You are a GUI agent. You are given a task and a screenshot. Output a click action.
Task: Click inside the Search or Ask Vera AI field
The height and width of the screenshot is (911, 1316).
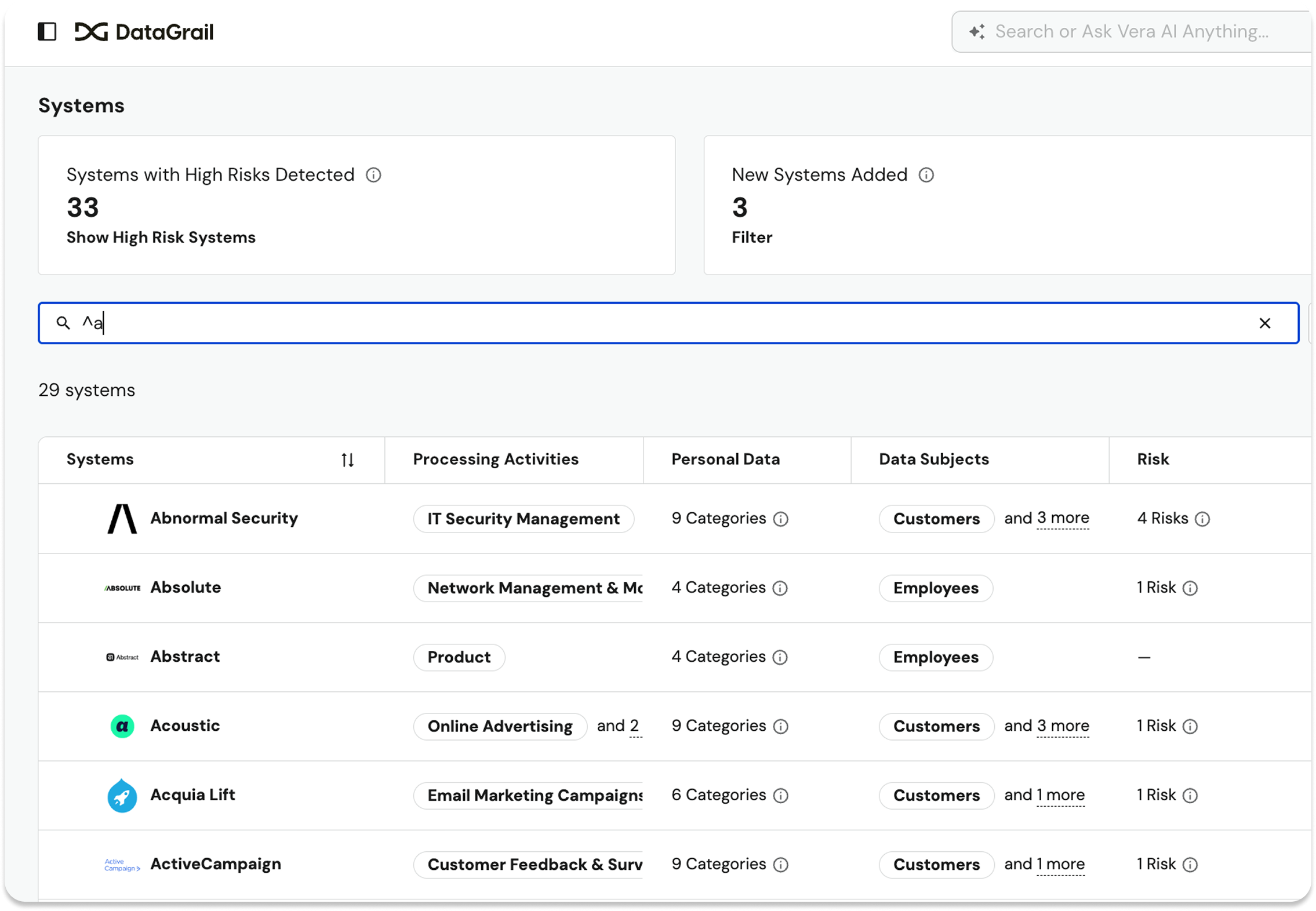[1130, 31]
